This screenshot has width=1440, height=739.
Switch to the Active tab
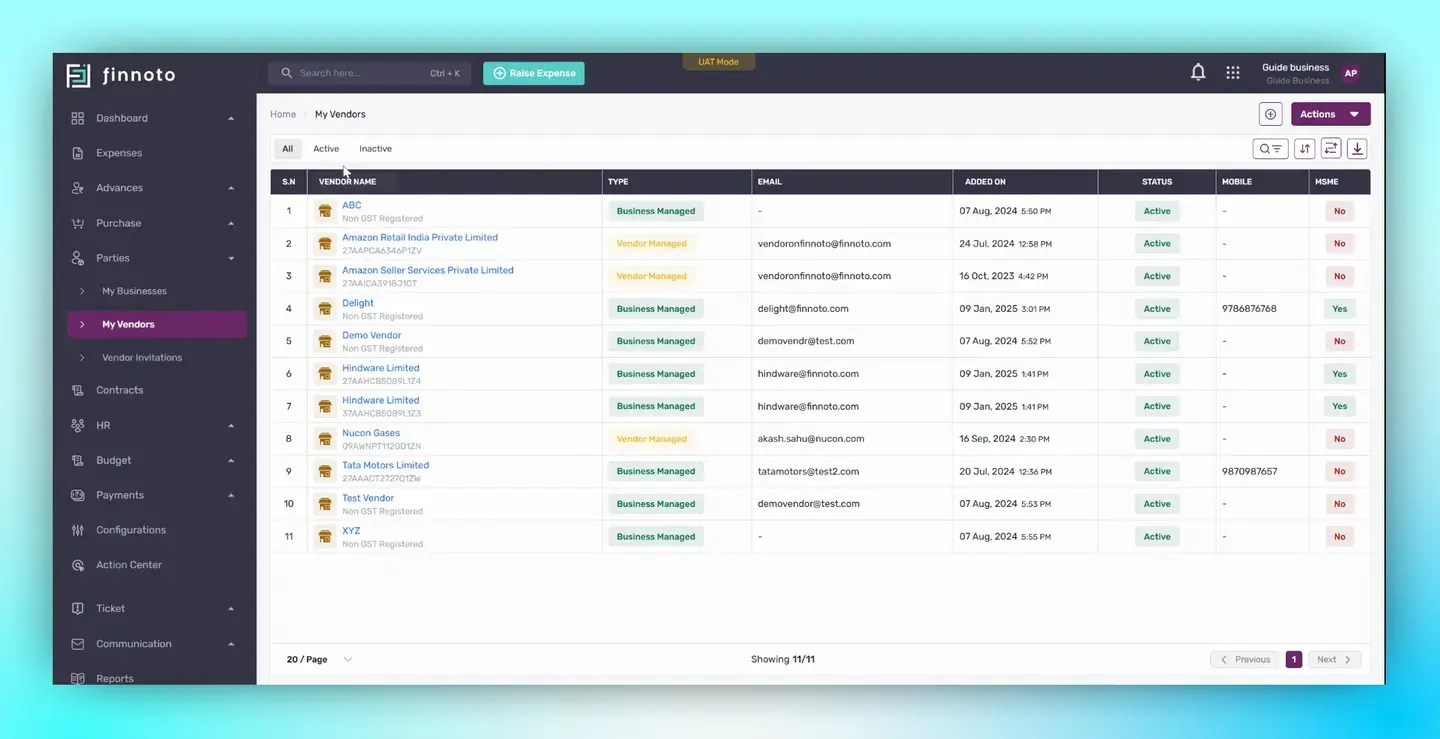tap(326, 149)
